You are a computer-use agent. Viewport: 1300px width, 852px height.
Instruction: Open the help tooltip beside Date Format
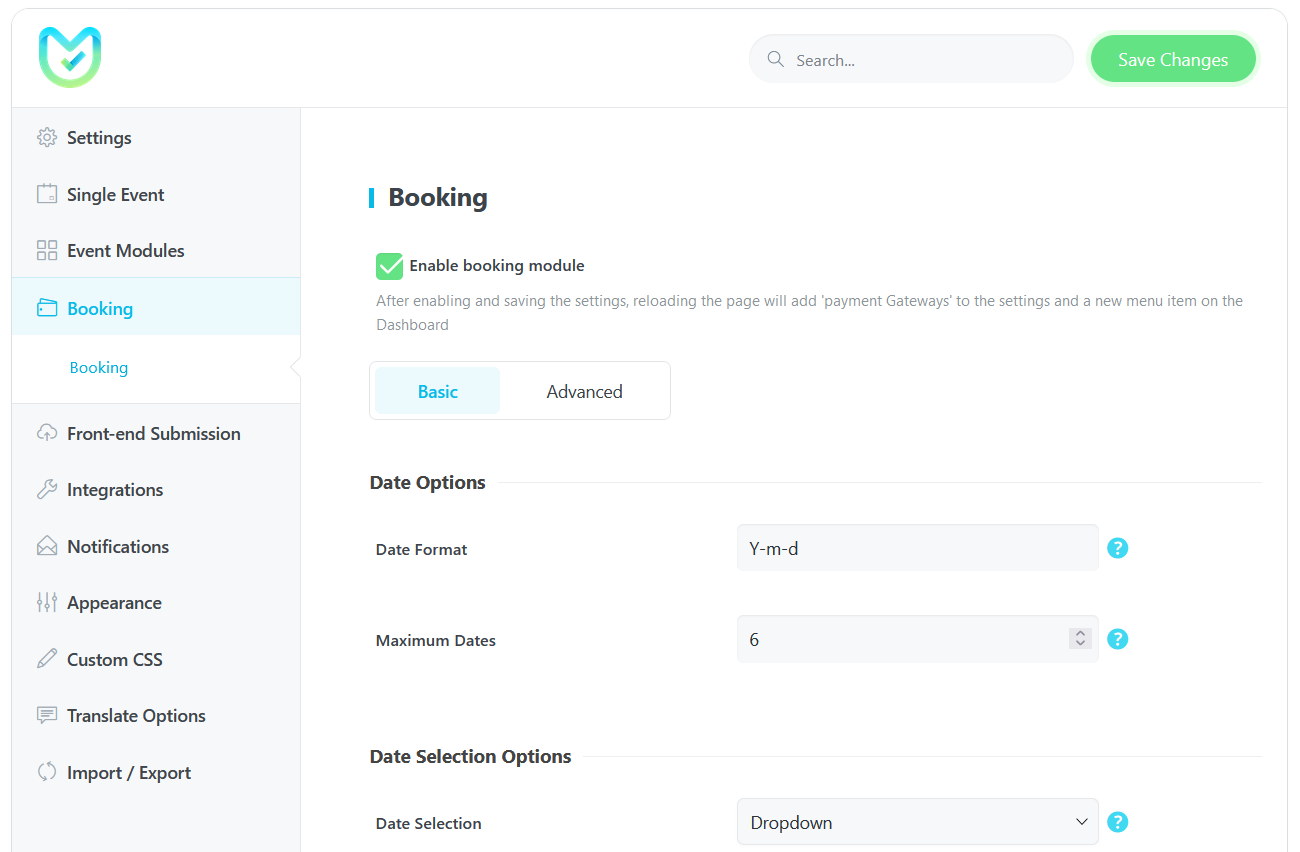pos(1118,548)
